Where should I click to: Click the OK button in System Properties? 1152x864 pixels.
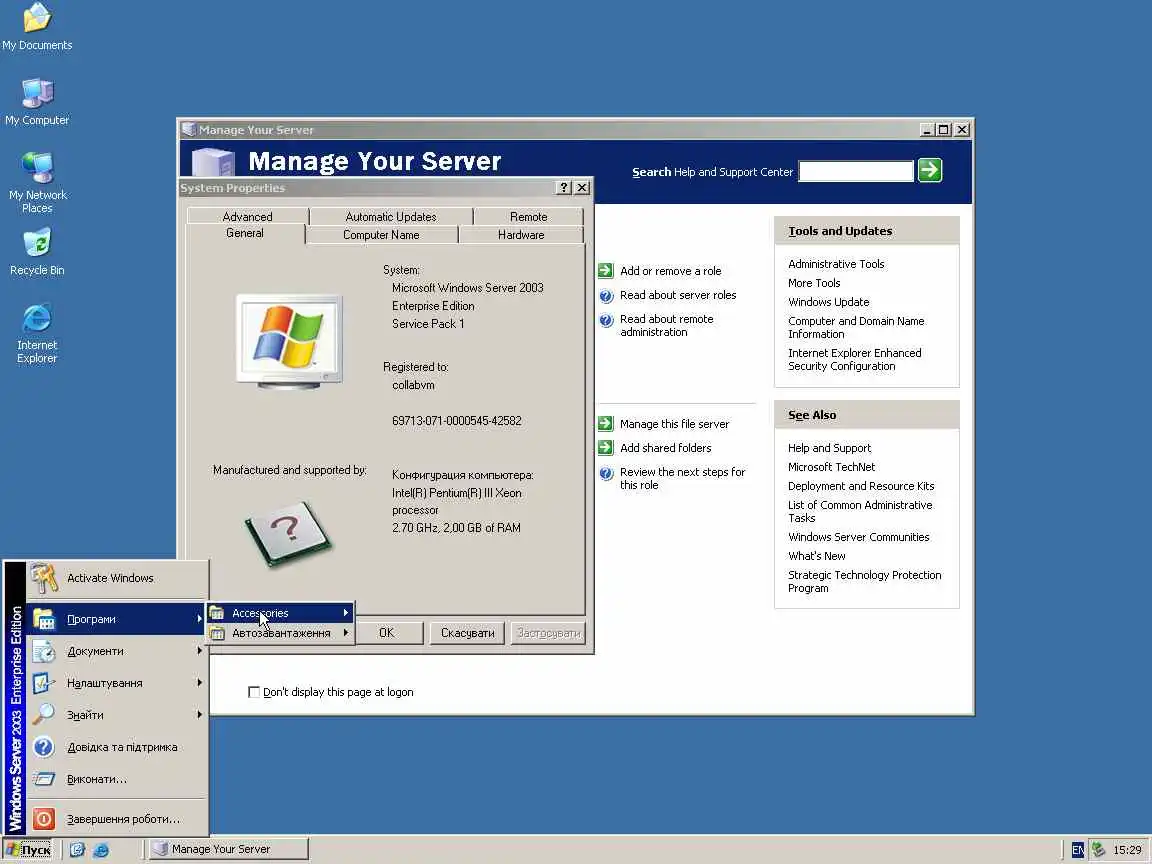[x=386, y=633]
